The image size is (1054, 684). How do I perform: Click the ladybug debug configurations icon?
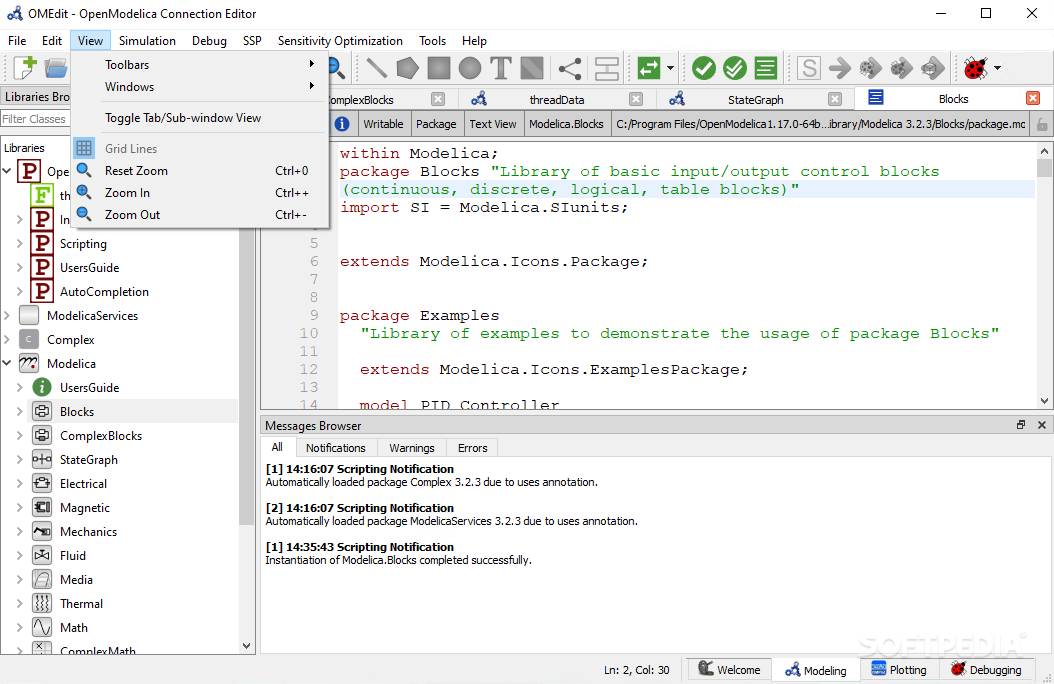(x=975, y=68)
